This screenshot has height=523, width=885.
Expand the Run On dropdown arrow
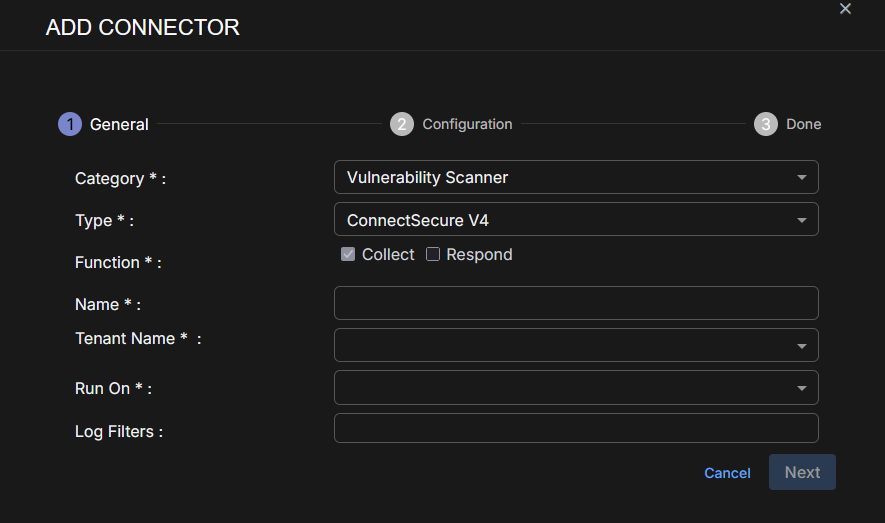pos(801,388)
